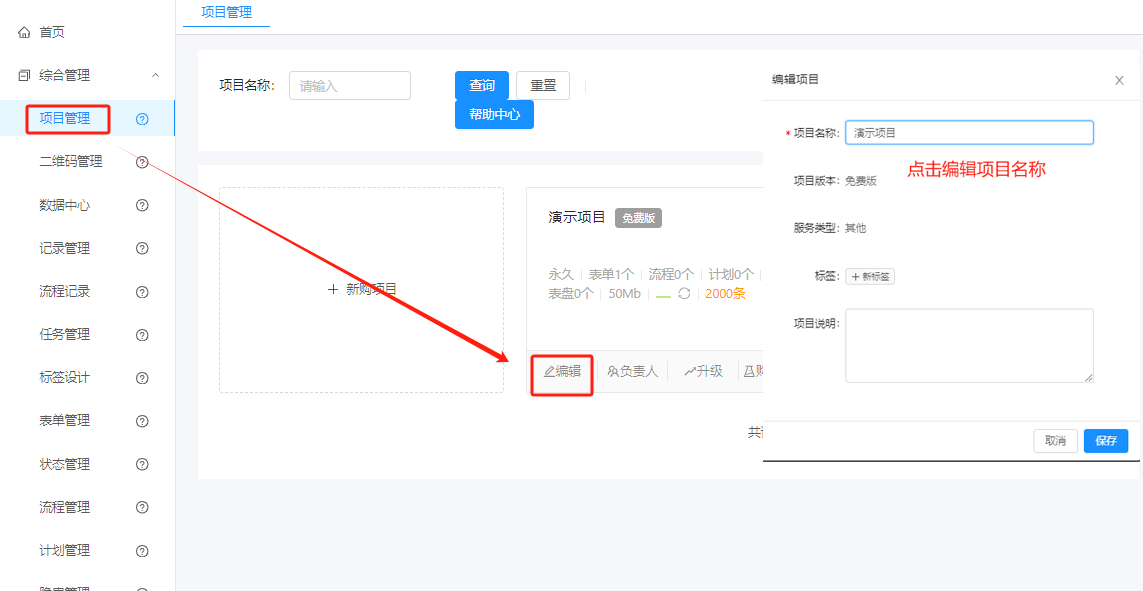Click the 保存 button in edit panel
The image size is (1143, 591).
pyautogui.click(x=1105, y=440)
